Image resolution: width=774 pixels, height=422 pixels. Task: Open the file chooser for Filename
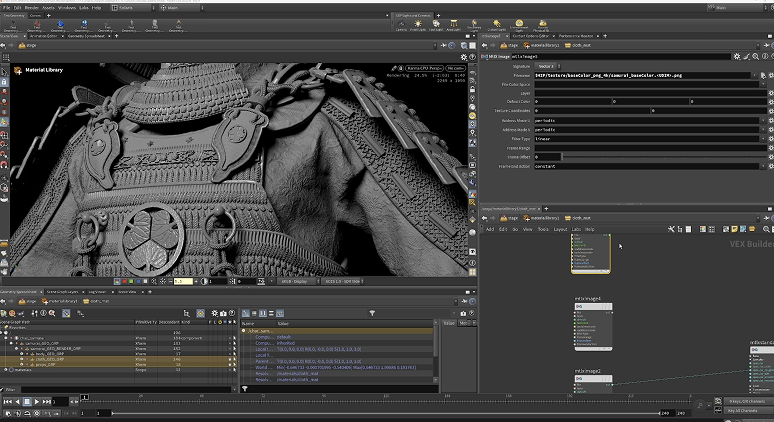761,75
